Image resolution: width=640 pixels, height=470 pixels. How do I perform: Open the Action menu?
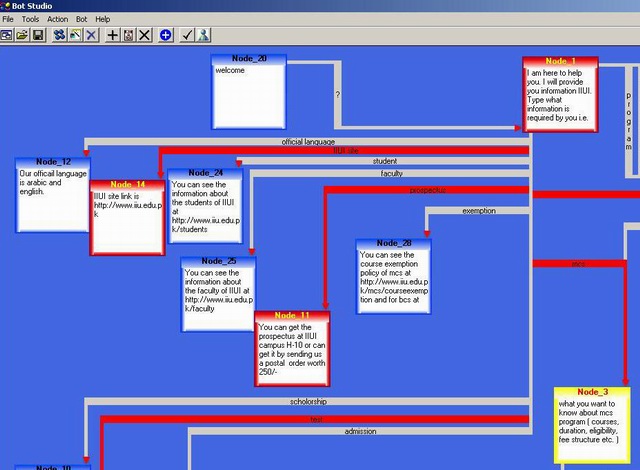pyautogui.click(x=57, y=19)
